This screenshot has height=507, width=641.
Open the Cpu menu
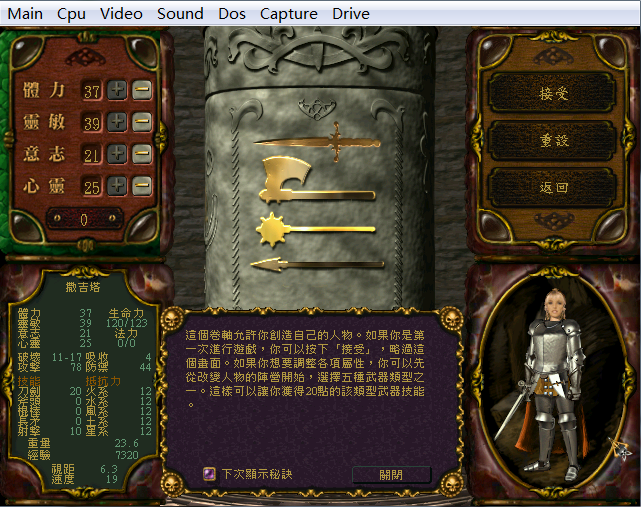tap(72, 14)
